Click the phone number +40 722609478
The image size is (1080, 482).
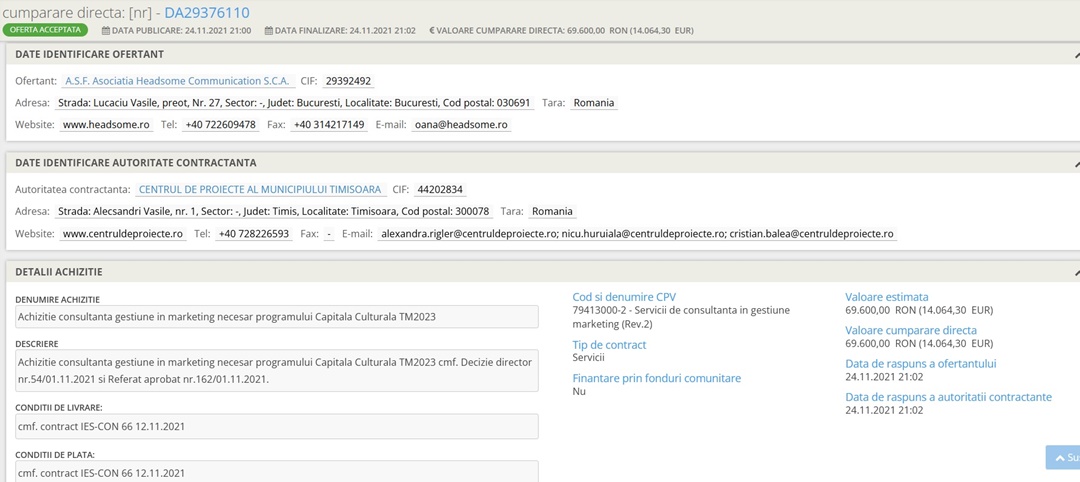pyautogui.click(x=220, y=125)
